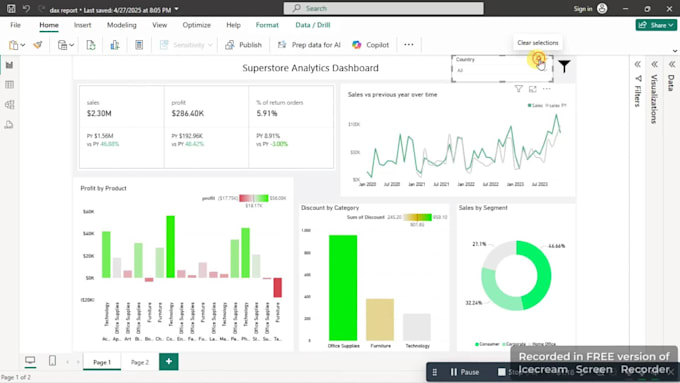Select the Format Painter brush
Screen dimensions: 680x383
point(38,45)
